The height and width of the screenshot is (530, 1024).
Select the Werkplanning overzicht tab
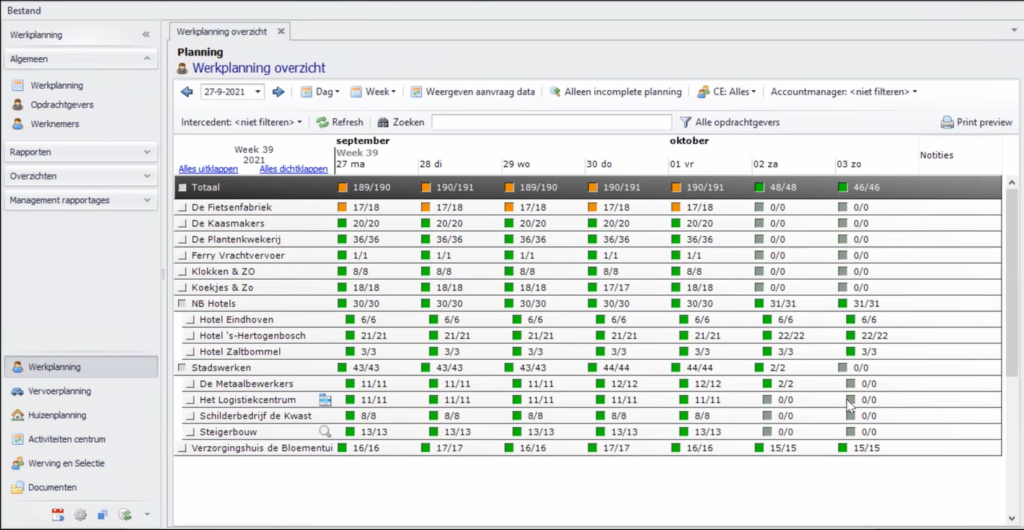[221, 32]
